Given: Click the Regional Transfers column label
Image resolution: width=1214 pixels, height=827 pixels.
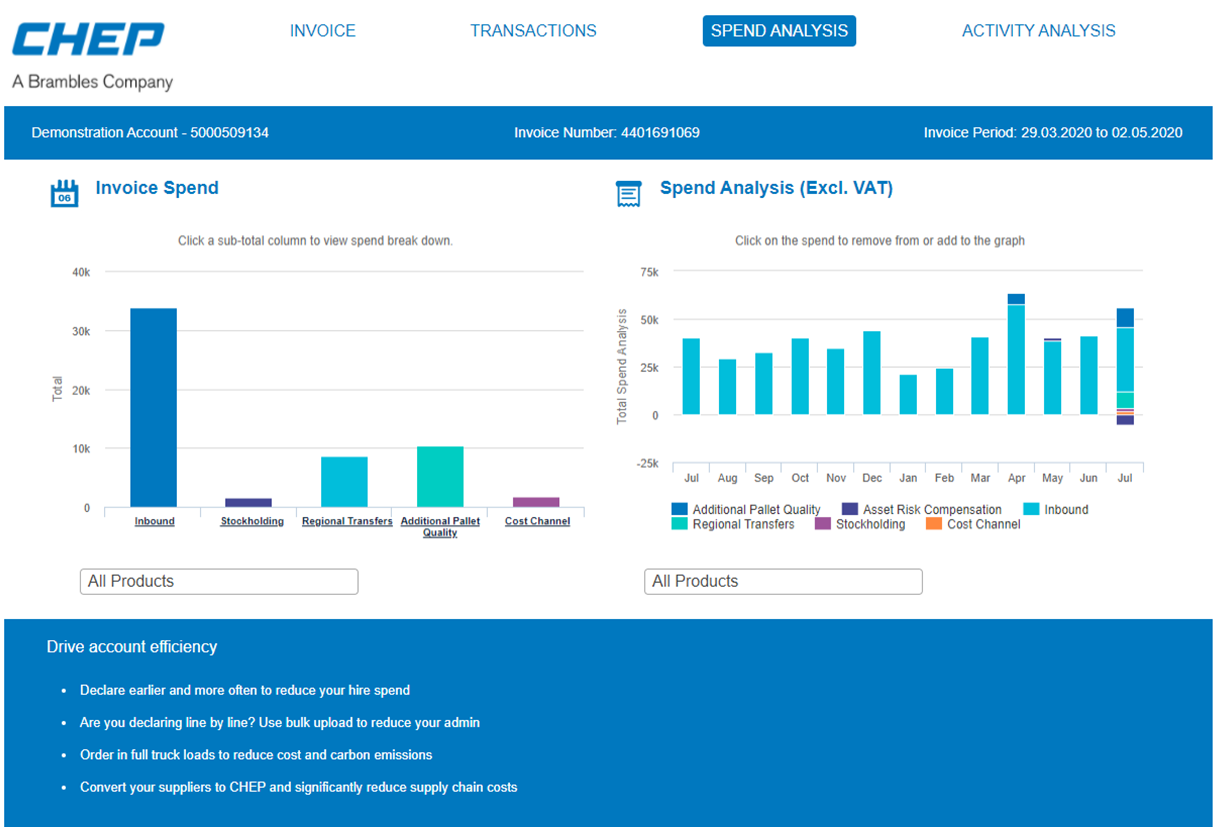Looking at the screenshot, I should (x=347, y=521).
